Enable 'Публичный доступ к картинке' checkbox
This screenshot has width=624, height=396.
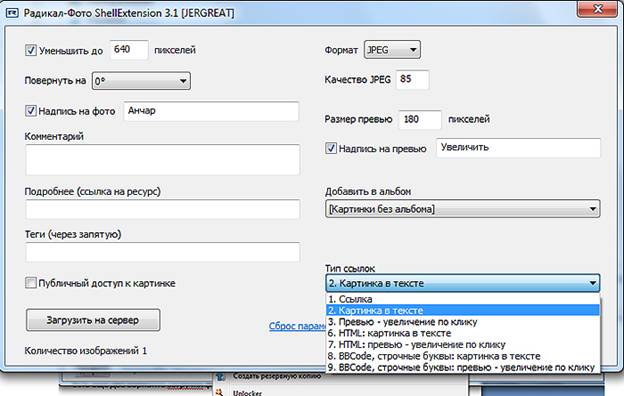(x=31, y=283)
